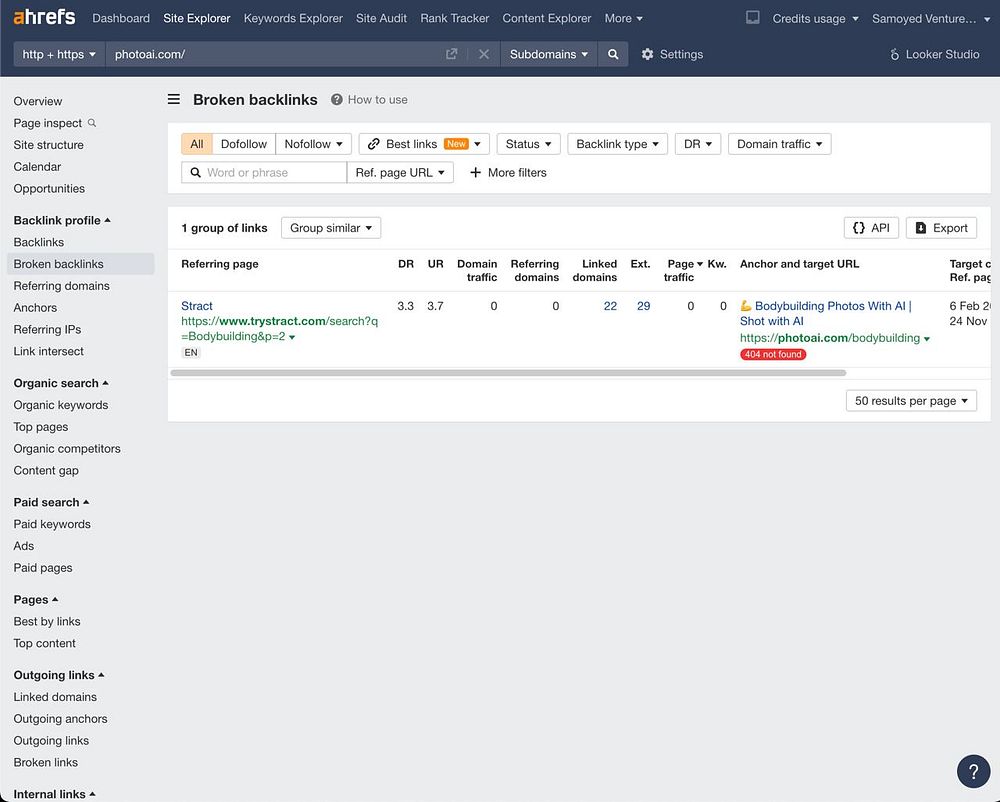This screenshot has height=802, width=1000.
Task: Clear the photoai.com URL with X icon
Action: pos(484,54)
